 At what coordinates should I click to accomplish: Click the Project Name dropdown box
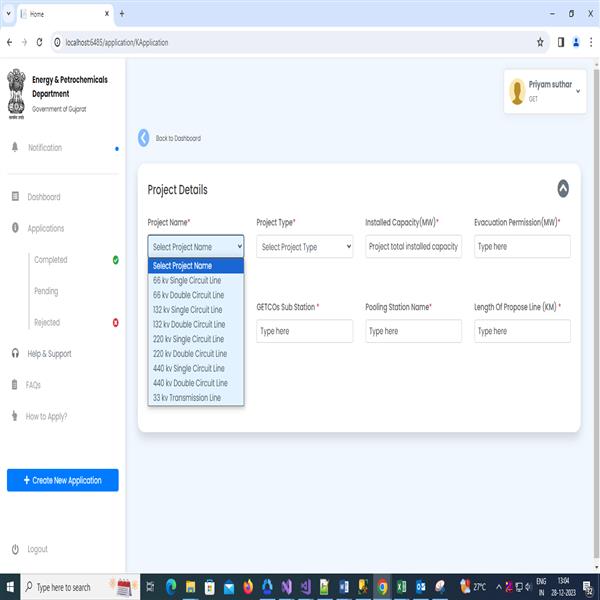[196, 246]
